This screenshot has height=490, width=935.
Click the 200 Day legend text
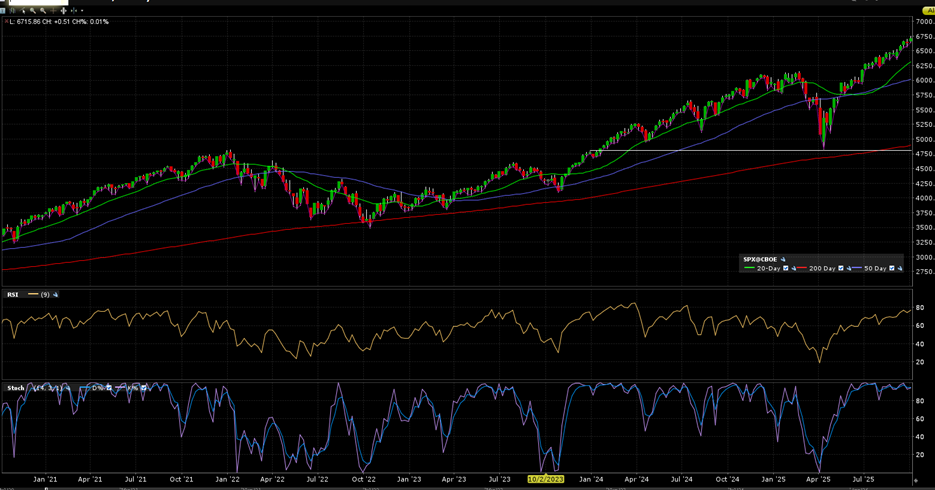[x=822, y=268]
